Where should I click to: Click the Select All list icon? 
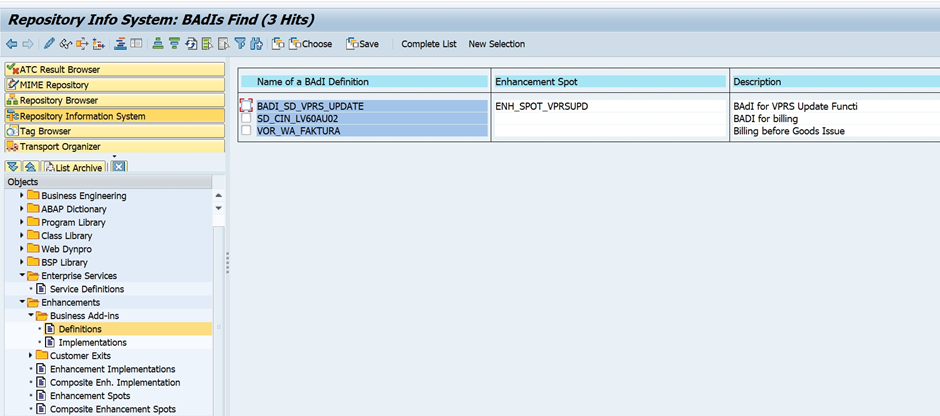(x=207, y=44)
